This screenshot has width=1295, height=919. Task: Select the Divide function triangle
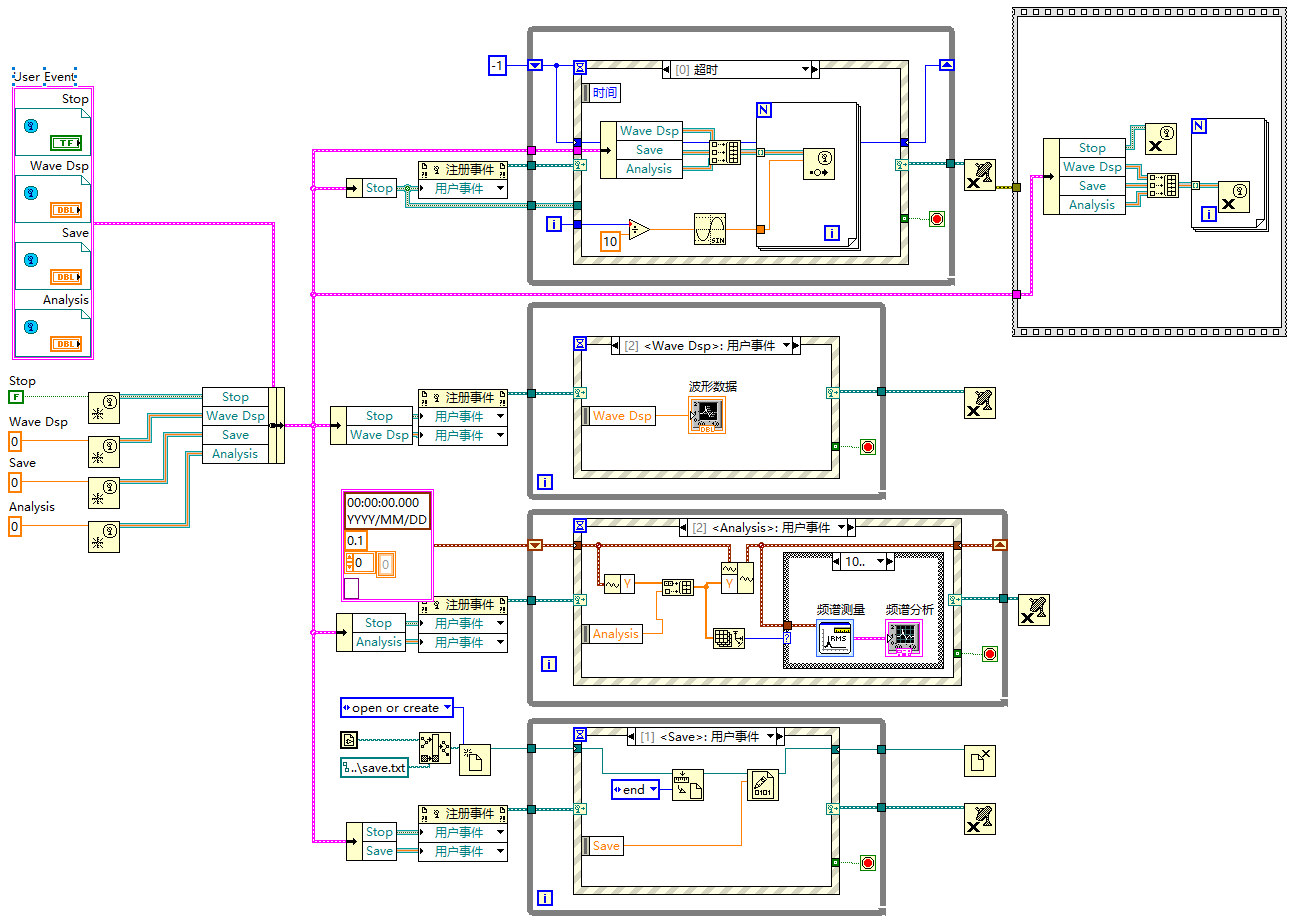[640, 229]
